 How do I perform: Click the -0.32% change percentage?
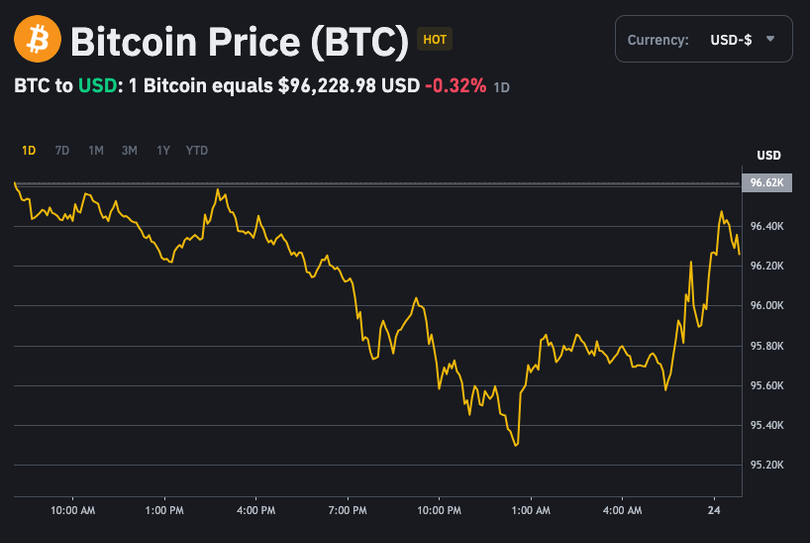pyautogui.click(x=455, y=86)
